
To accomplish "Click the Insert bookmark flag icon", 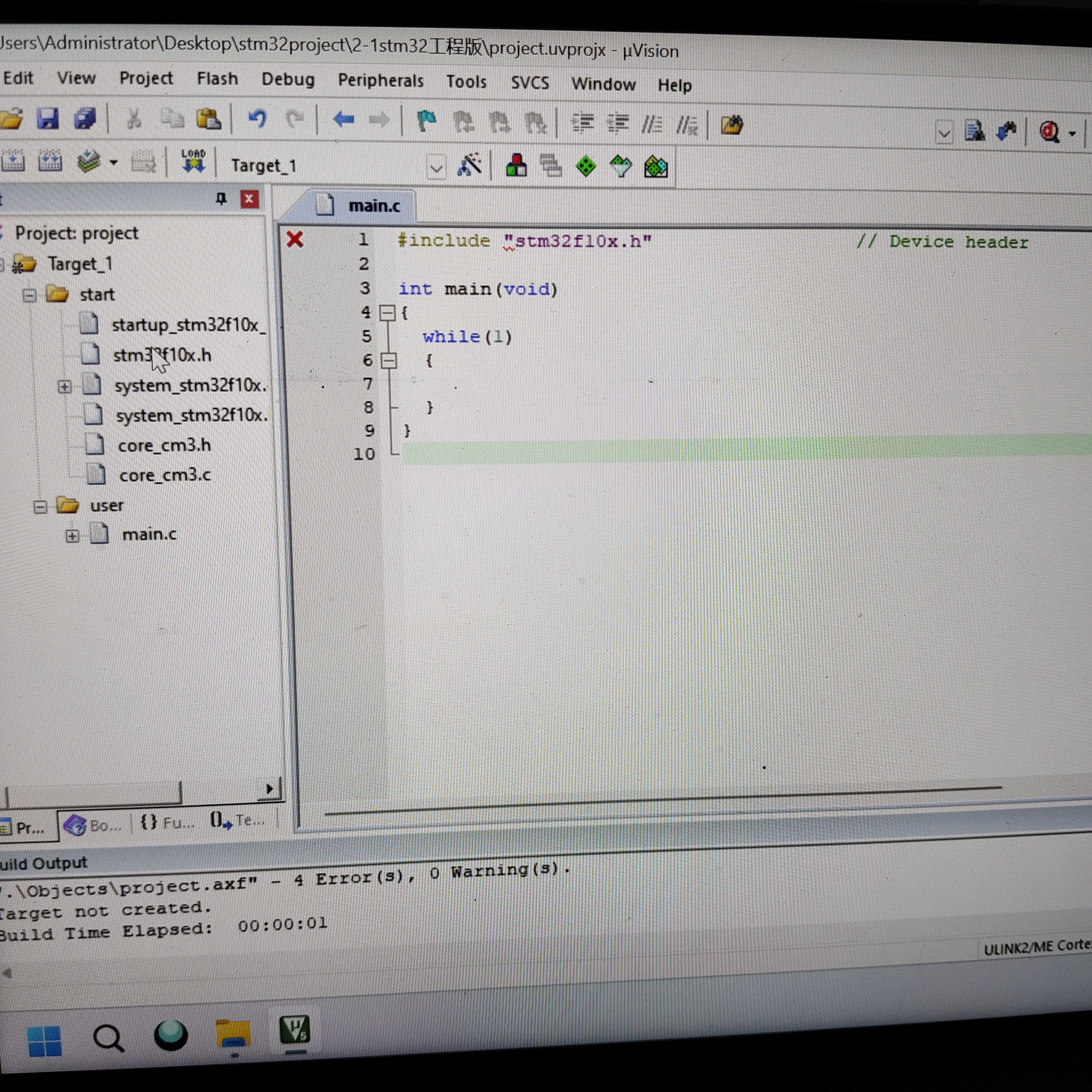I will click(426, 121).
